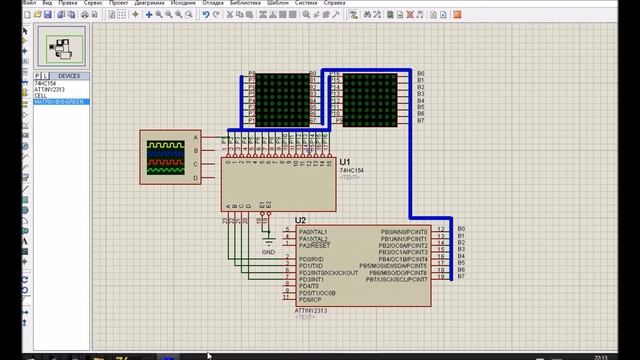Screen dimensions: 640x360
Task: Click the binoculars search-and-tag icon
Action: (367, 15)
